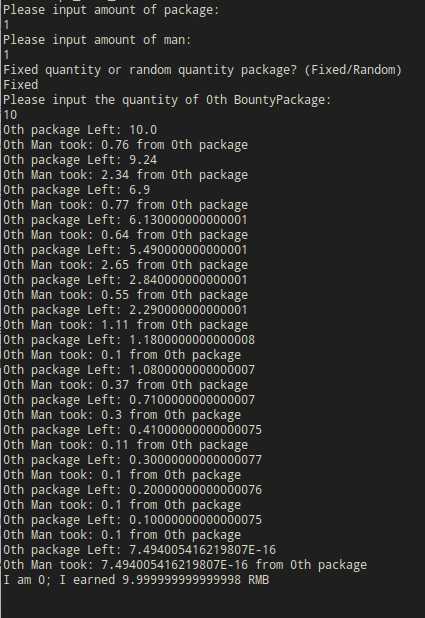Click the 'I earned 9.999999999999998 RMB' line
425x618 pixels.
pyautogui.click(x=136, y=579)
